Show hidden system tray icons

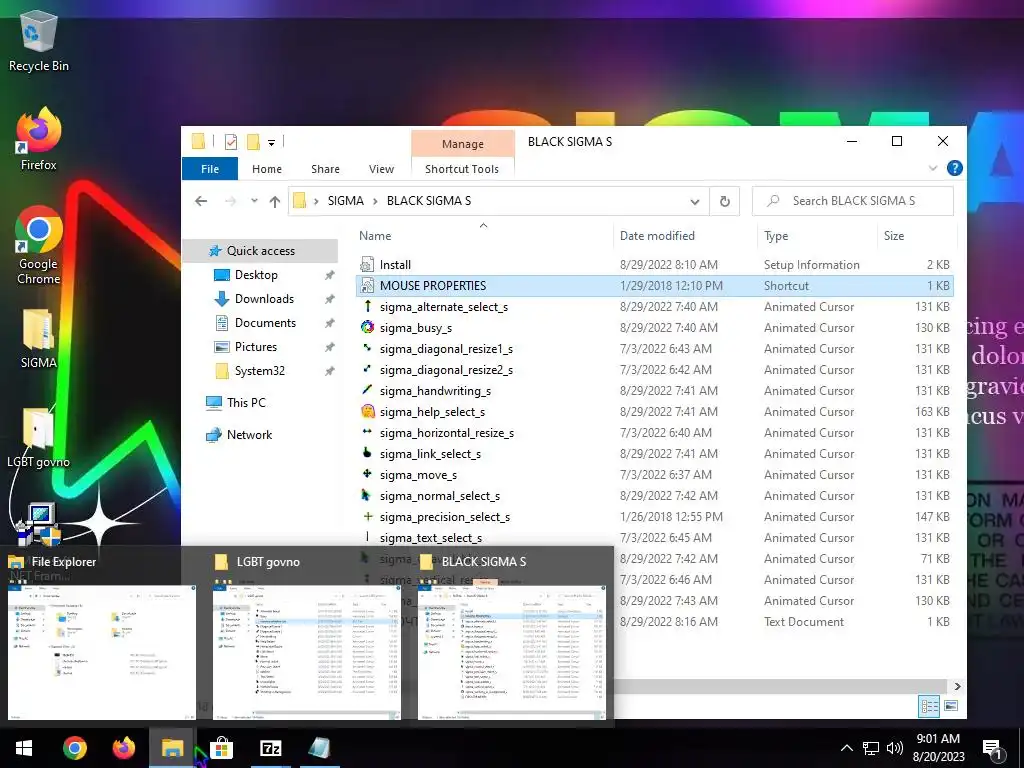[x=846, y=748]
